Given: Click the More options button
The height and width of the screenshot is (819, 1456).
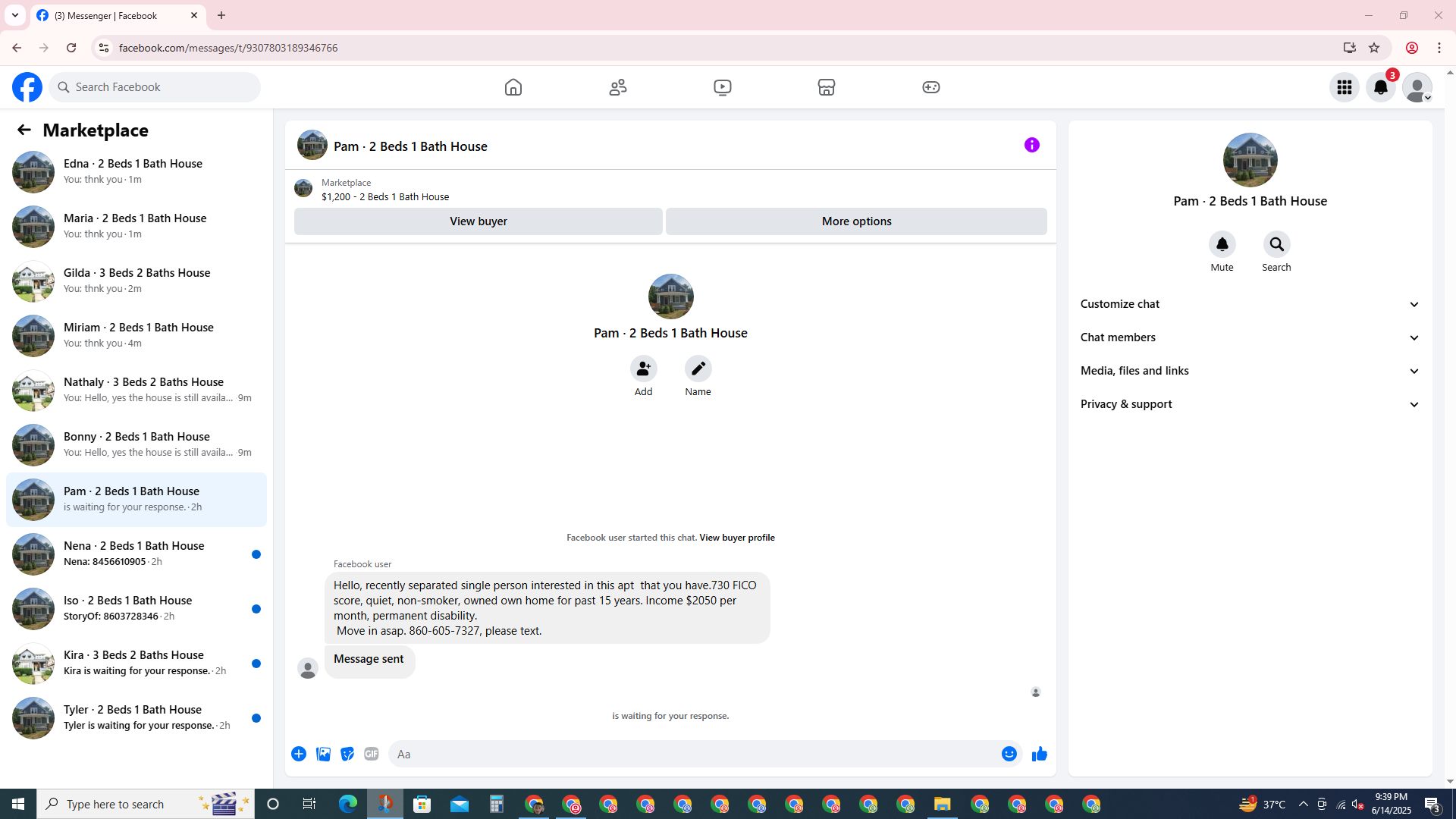Looking at the screenshot, I should tap(856, 221).
